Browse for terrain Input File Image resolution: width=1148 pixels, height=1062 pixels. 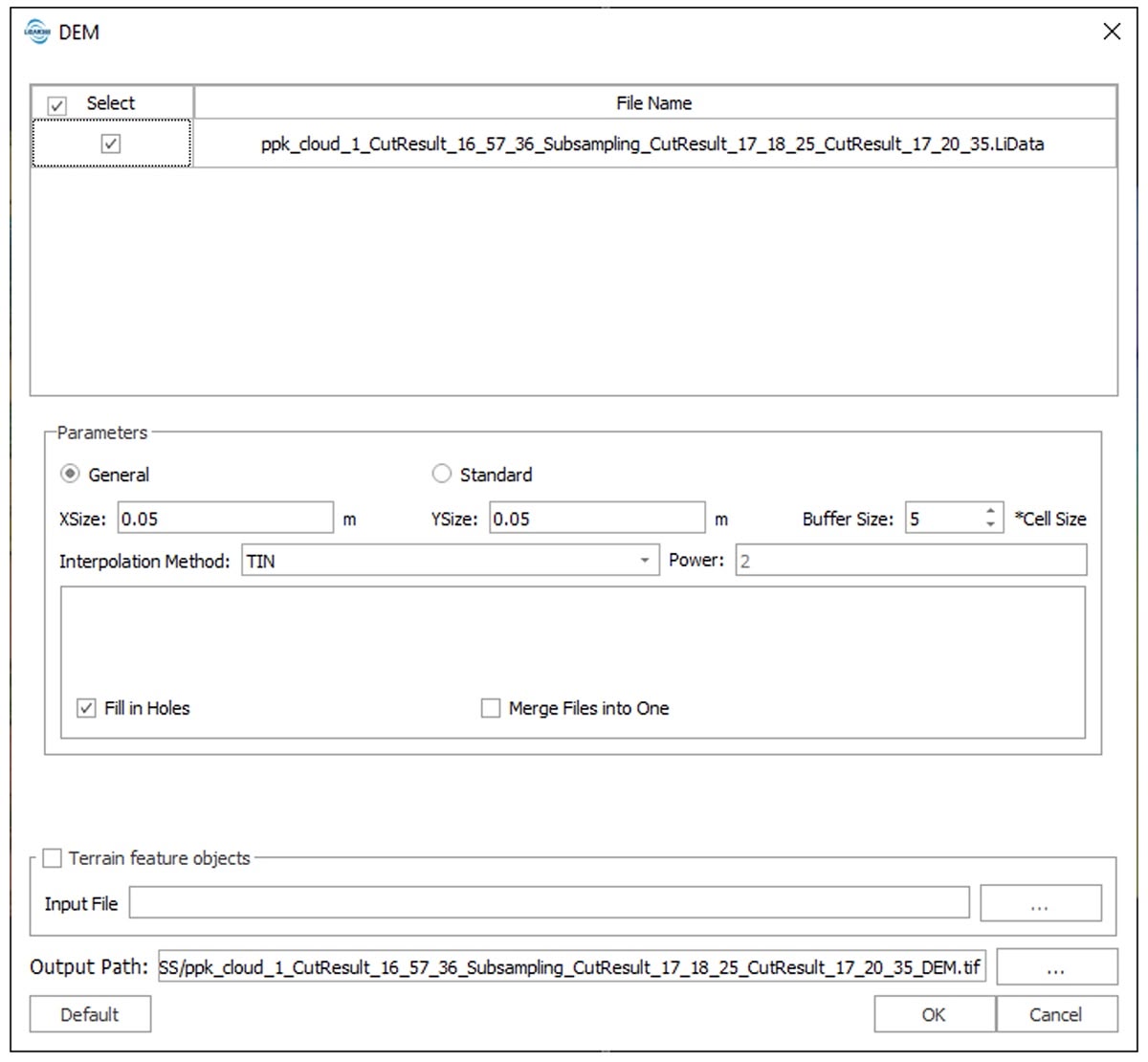pyautogui.click(x=1040, y=903)
